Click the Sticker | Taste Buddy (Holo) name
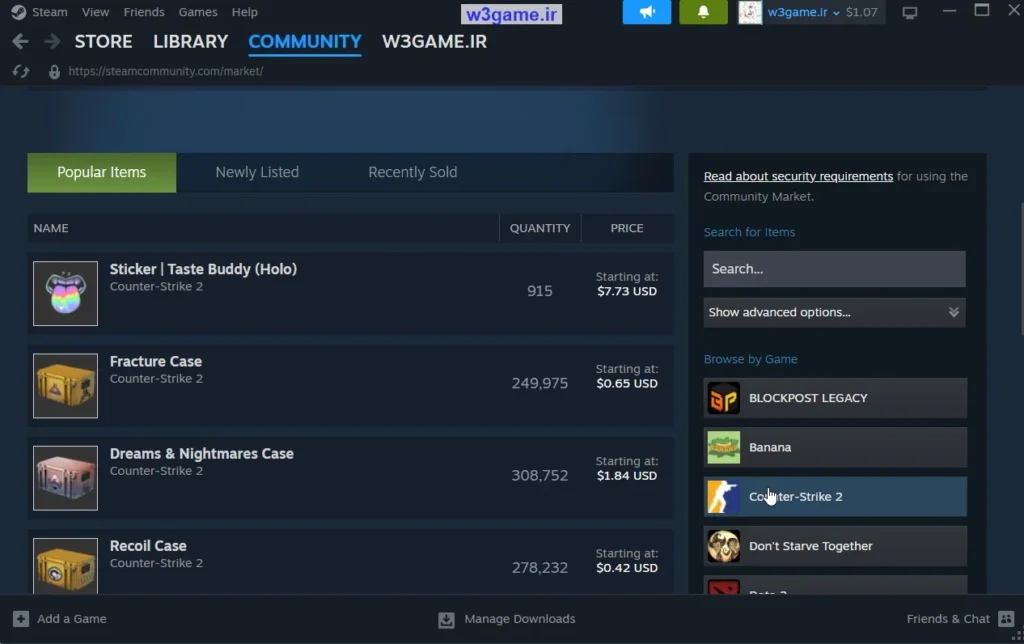The width and height of the screenshot is (1024, 644). [x=203, y=269]
